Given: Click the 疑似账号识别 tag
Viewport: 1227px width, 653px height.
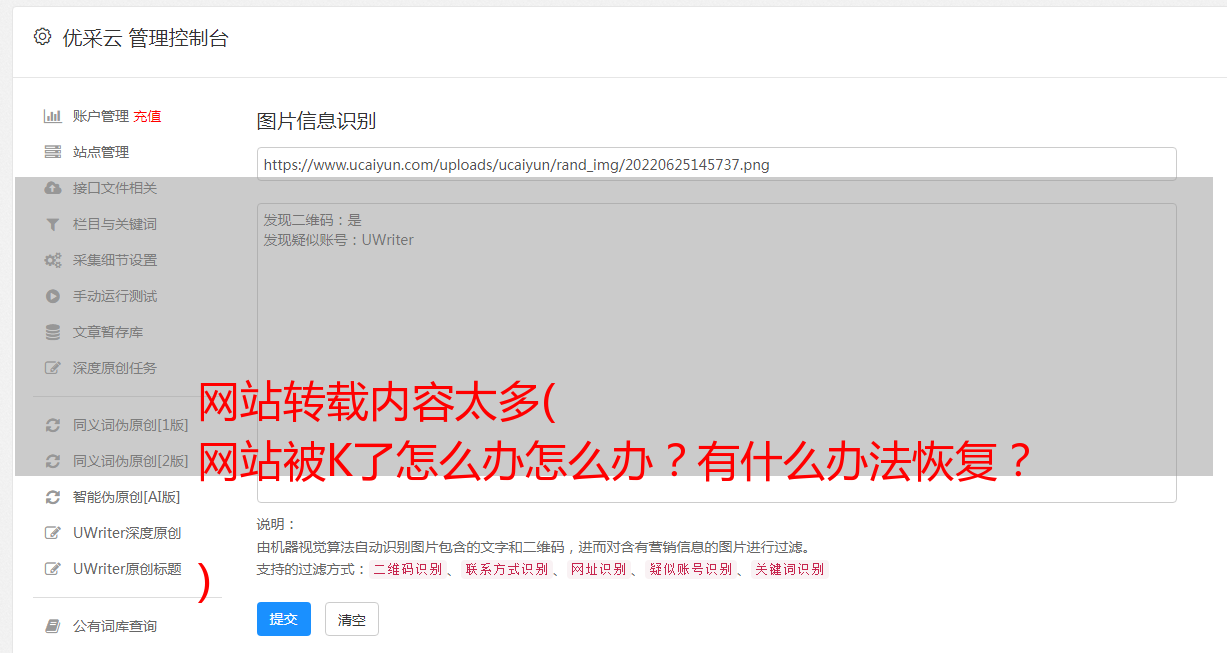Looking at the screenshot, I should (690, 569).
